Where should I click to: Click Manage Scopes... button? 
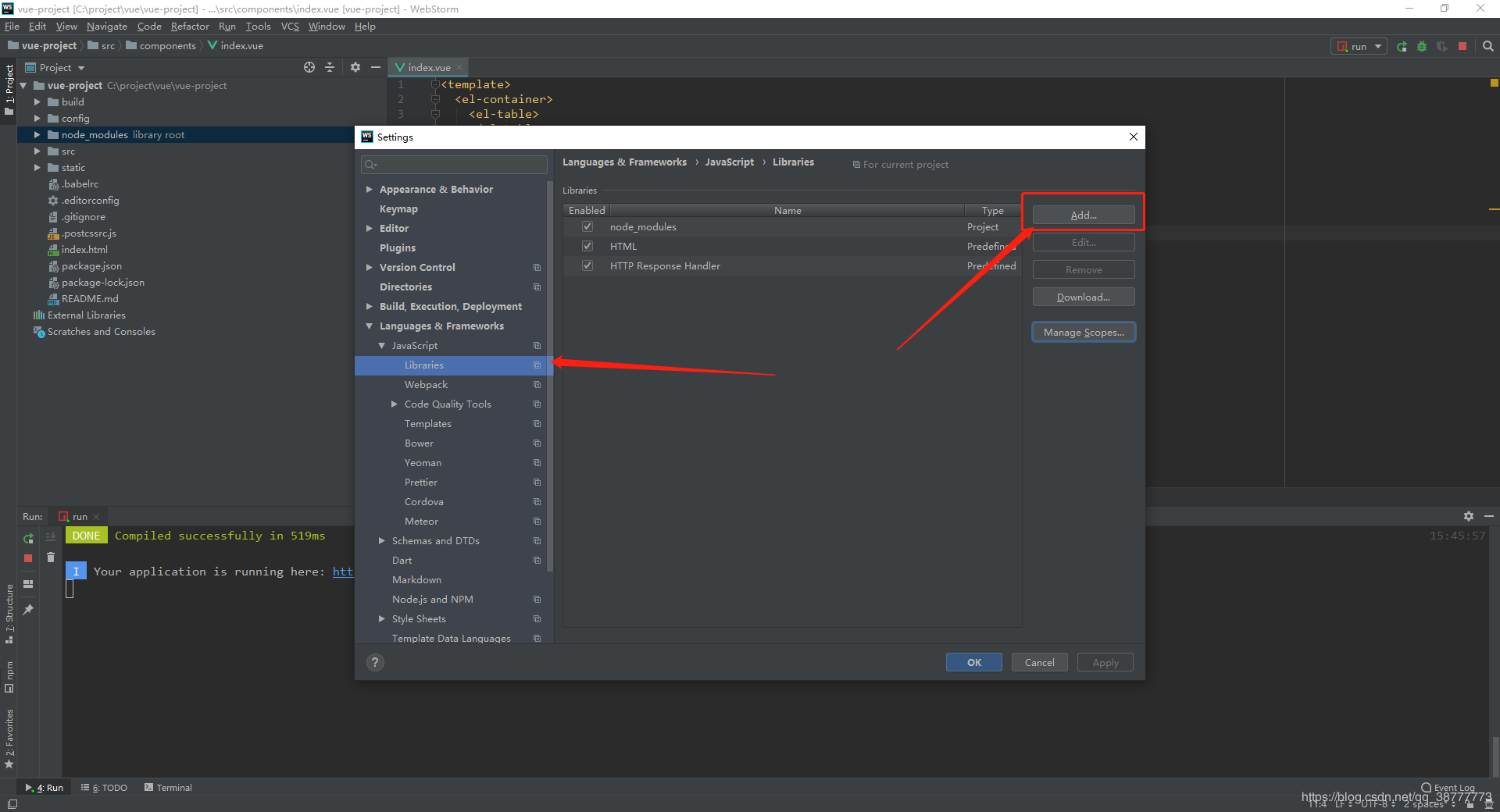tap(1084, 333)
